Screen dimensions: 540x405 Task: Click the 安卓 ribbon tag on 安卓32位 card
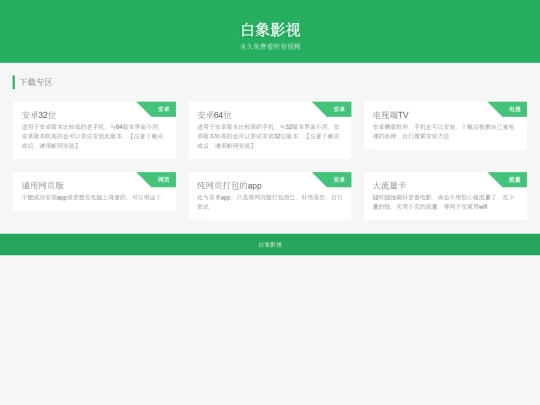coord(164,109)
